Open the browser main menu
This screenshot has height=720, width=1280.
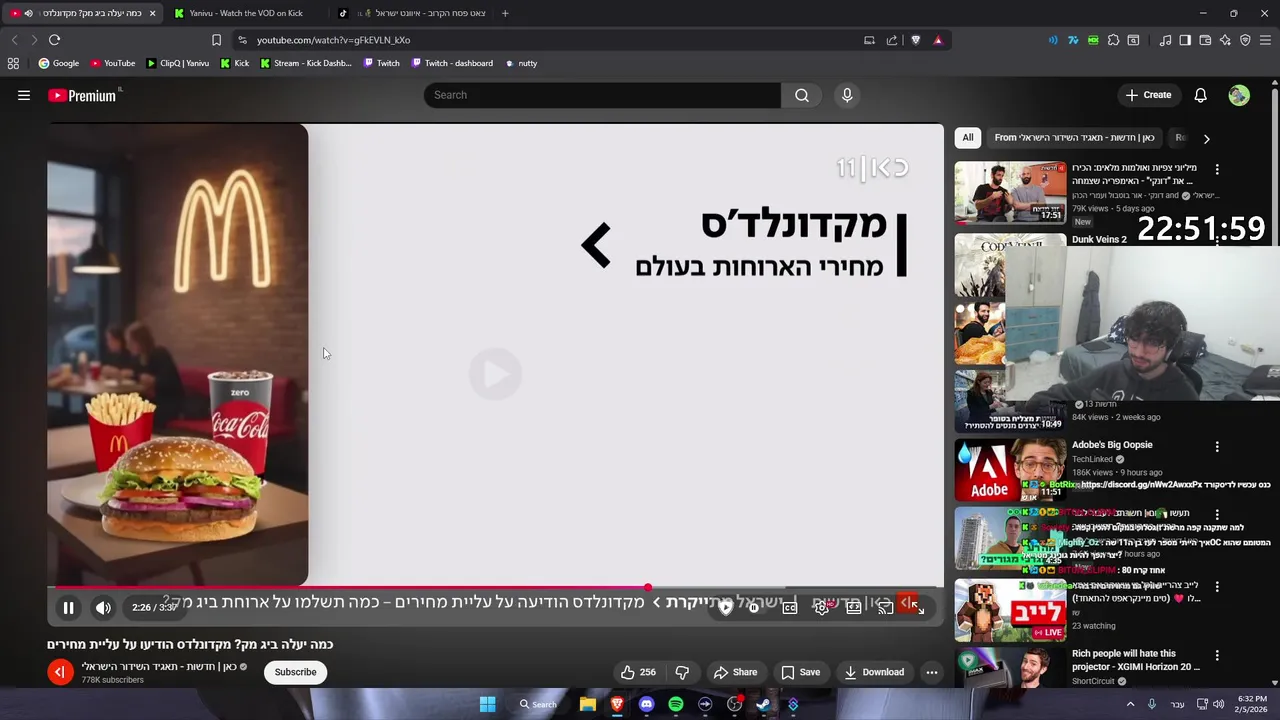tap(1266, 40)
